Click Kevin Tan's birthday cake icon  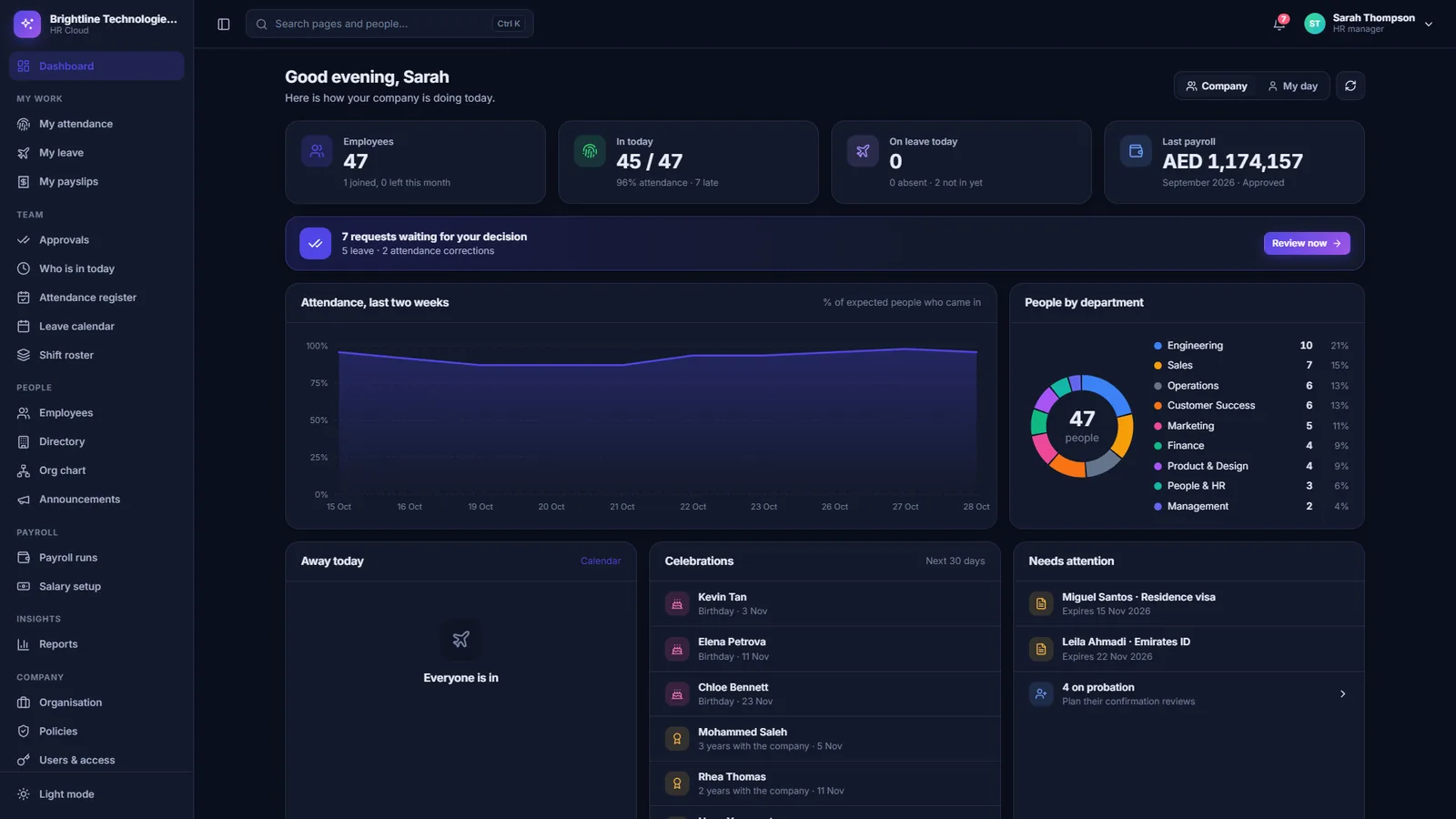(677, 604)
